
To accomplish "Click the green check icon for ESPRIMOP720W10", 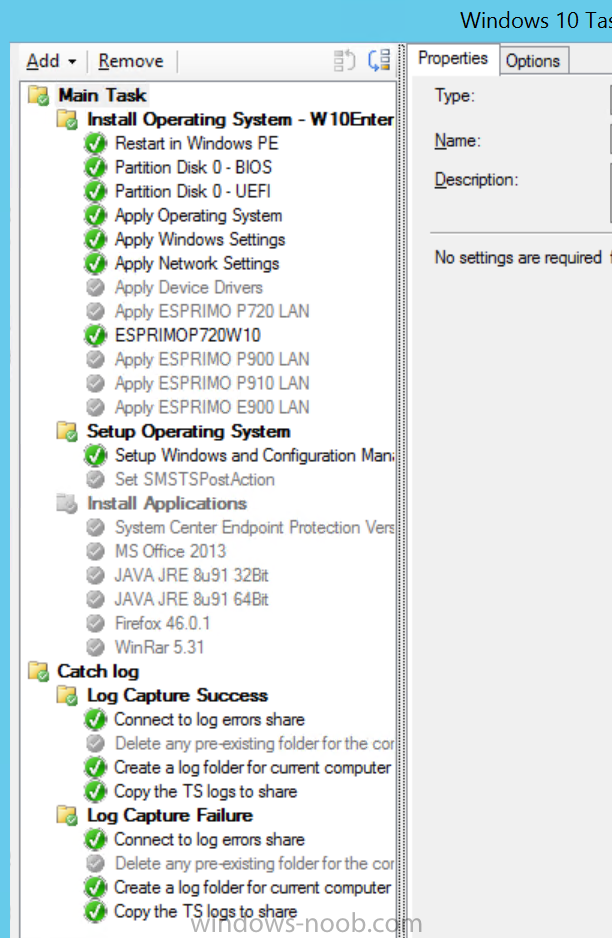I will coord(96,335).
